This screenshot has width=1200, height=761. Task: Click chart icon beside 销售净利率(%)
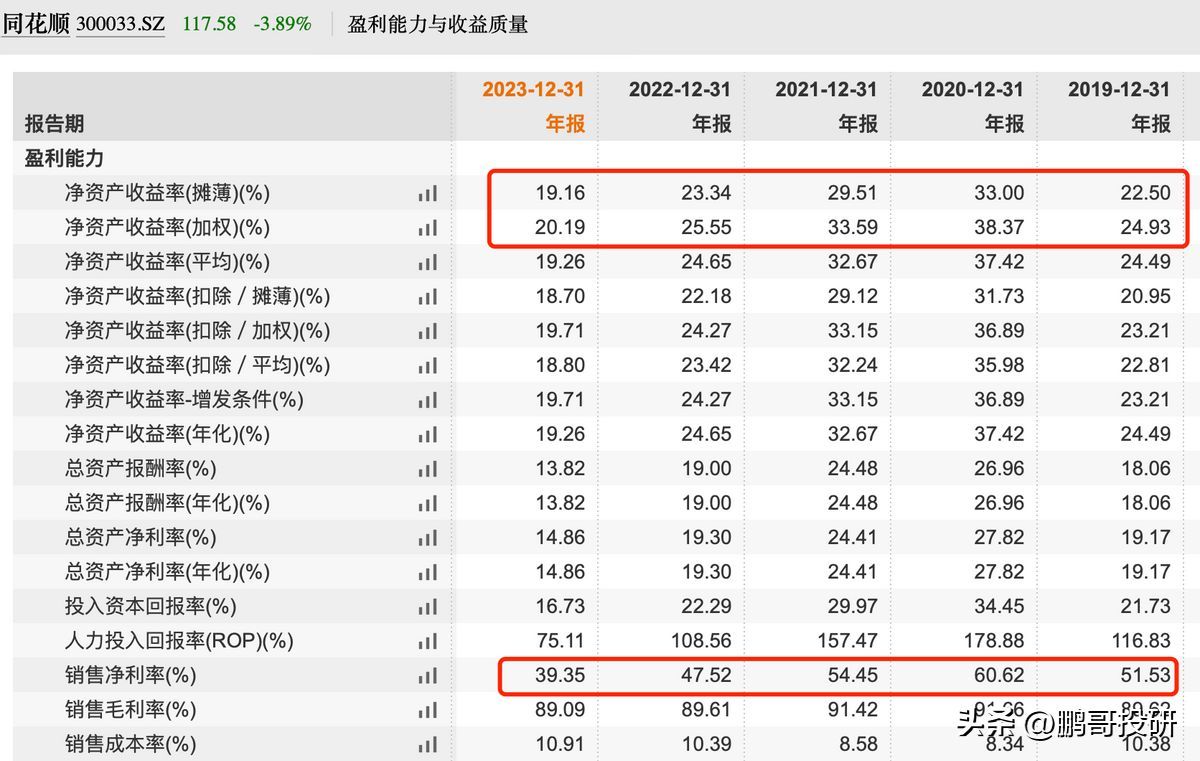tap(428, 676)
